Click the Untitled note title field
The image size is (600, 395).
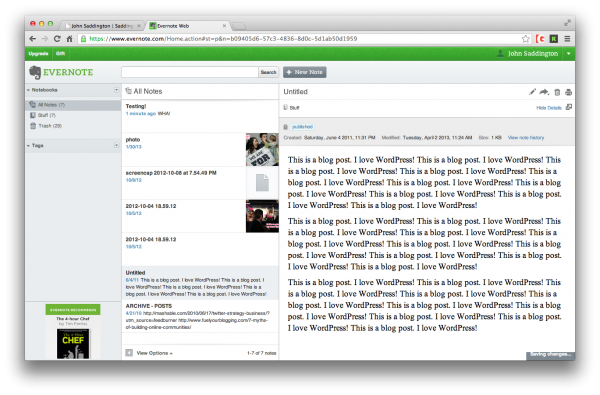[x=295, y=92]
